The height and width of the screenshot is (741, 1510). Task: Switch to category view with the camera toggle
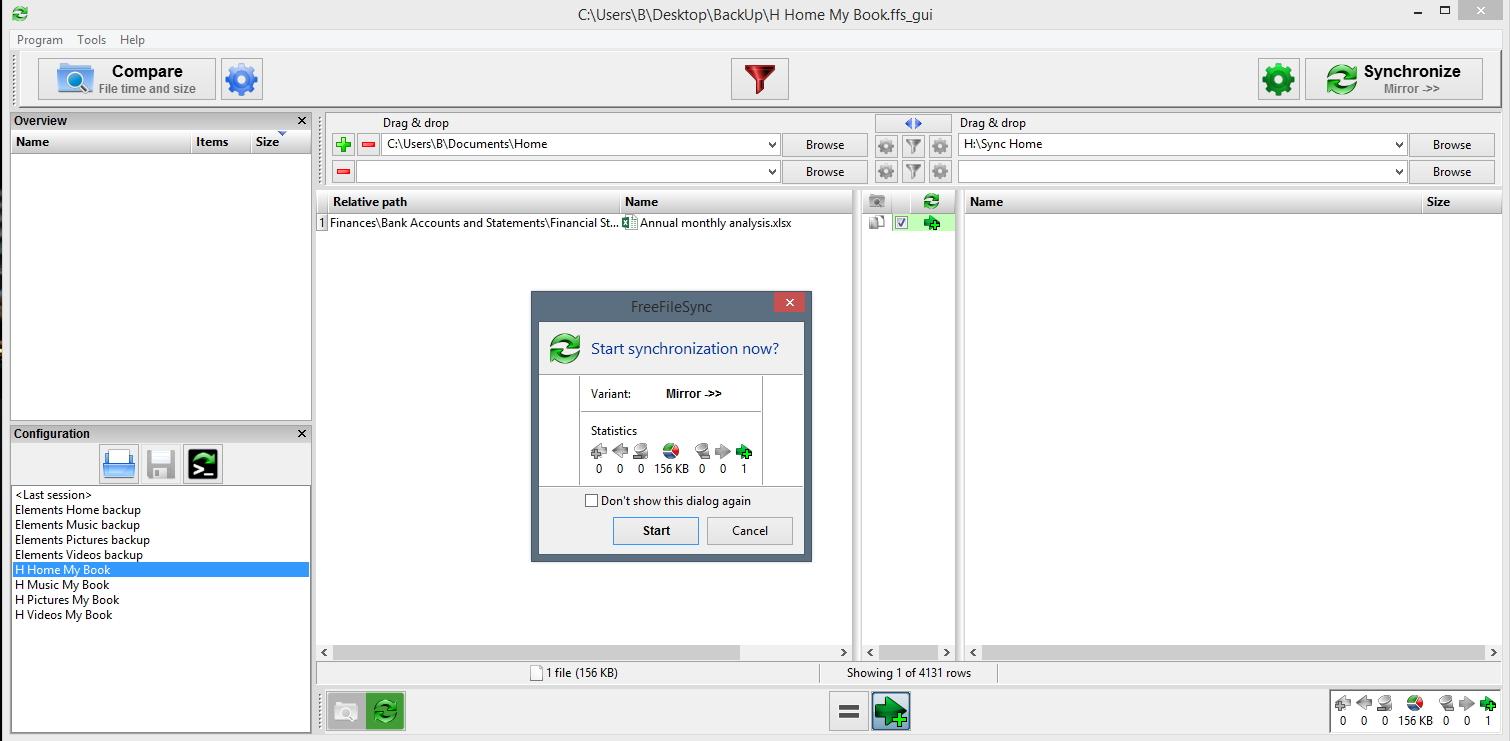[x=346, y=711]
